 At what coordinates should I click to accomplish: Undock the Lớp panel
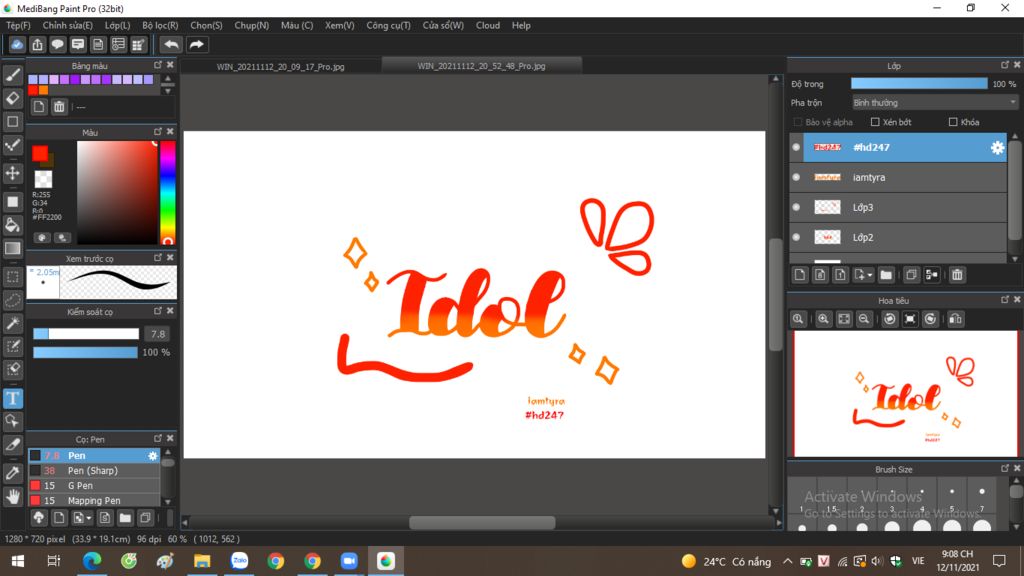1004,65
